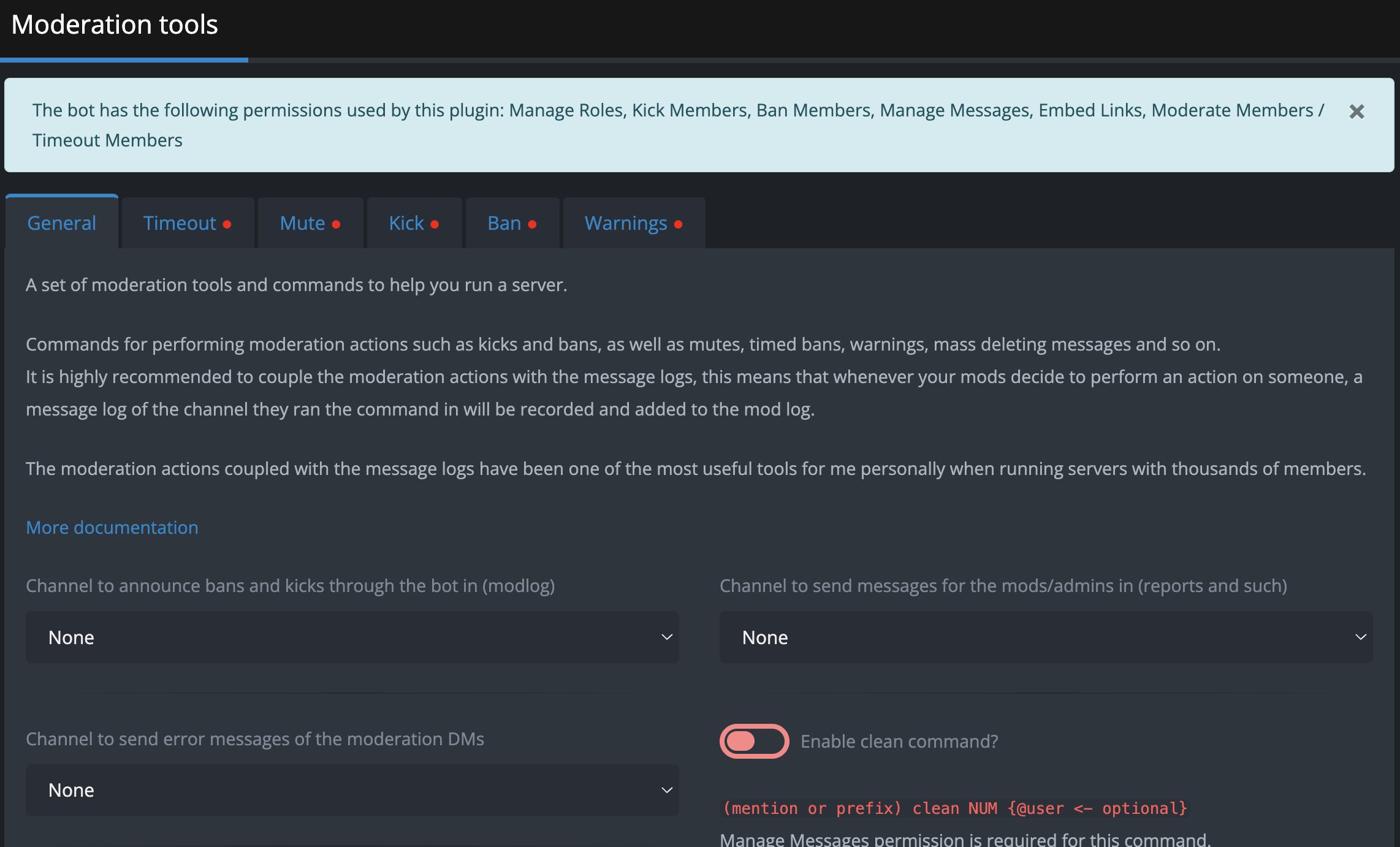Click the red status dot beside Mute
This screenshot has height=847, width=1400.
[337, 224]
